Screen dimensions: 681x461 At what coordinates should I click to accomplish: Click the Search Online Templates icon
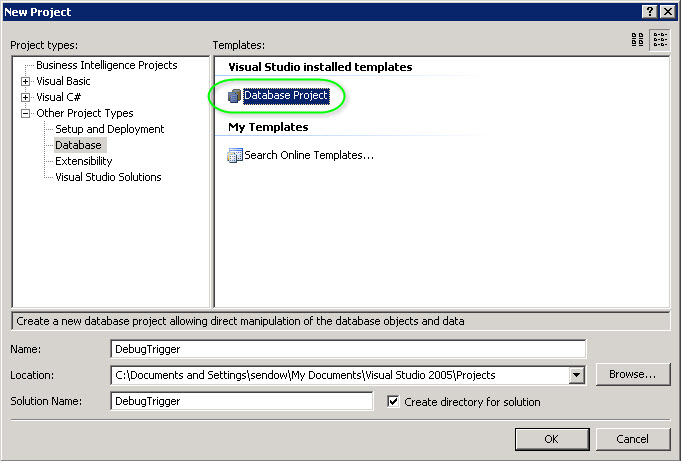click(x=235, y=155)
